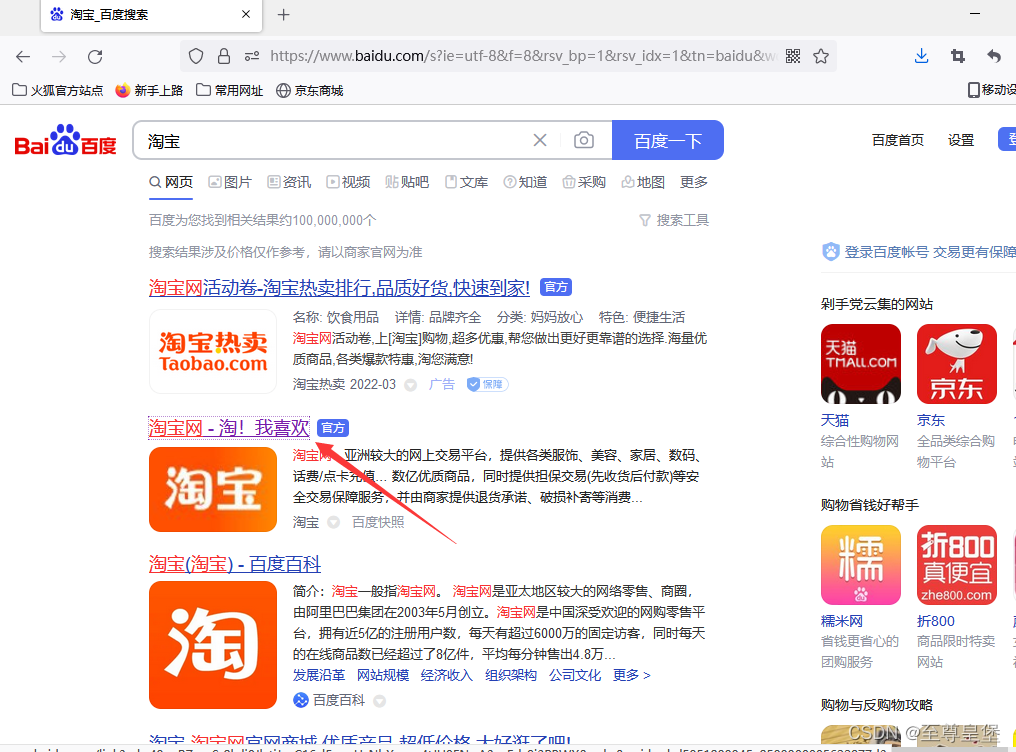The height and width of the screenshot is (752, 1016).
Task: Open 京东商城 bookmark
Action: click(x=310, y=90)
